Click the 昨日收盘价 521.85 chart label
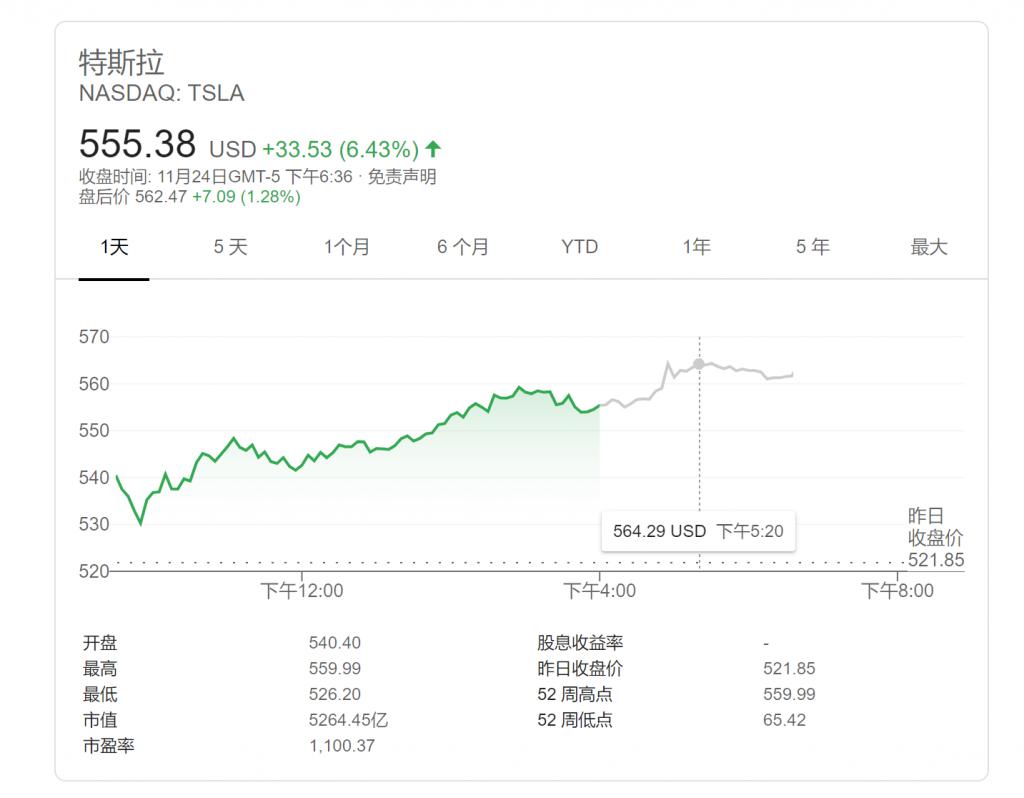 coord(935,537)
